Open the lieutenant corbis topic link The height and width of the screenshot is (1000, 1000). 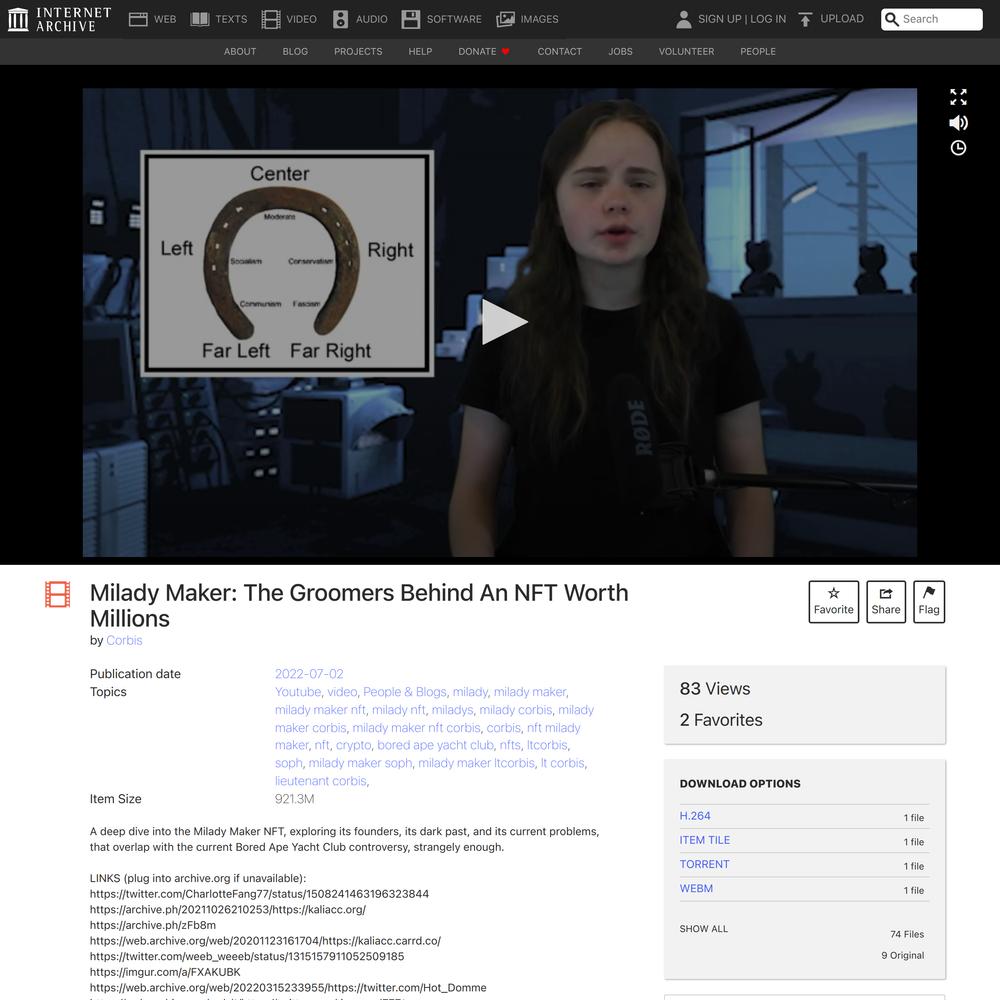321,781
